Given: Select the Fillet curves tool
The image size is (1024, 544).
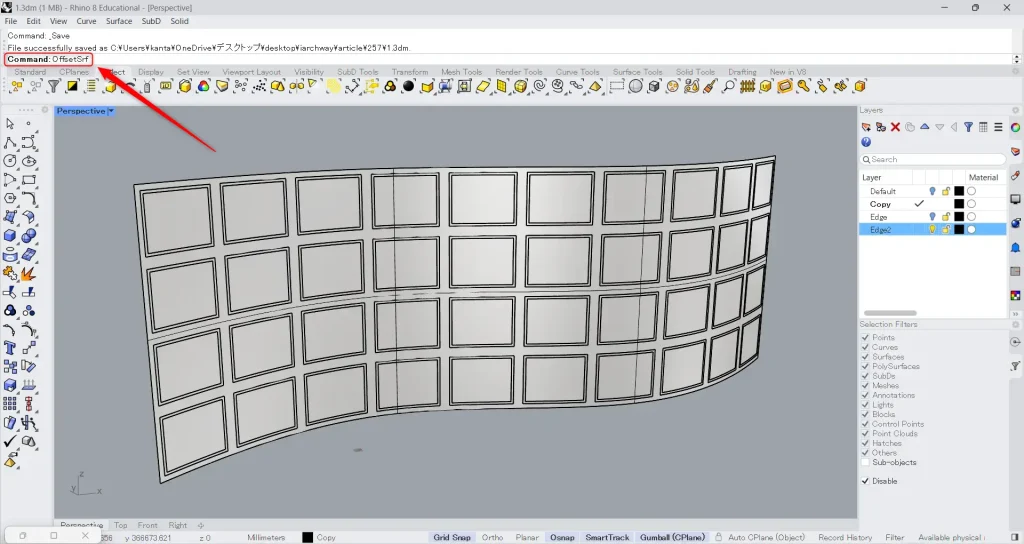Looking at the screenshot, I should (29, 198).
